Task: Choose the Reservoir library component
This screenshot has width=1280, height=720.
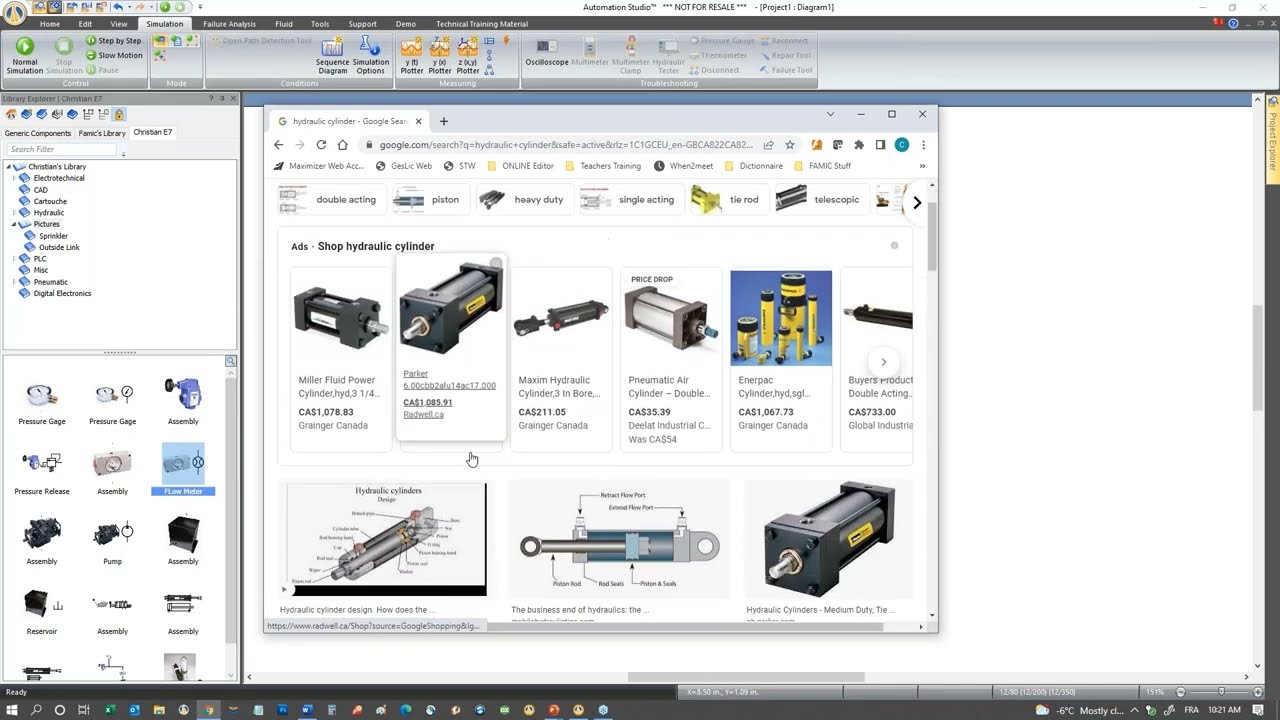Action: [42, 611]
